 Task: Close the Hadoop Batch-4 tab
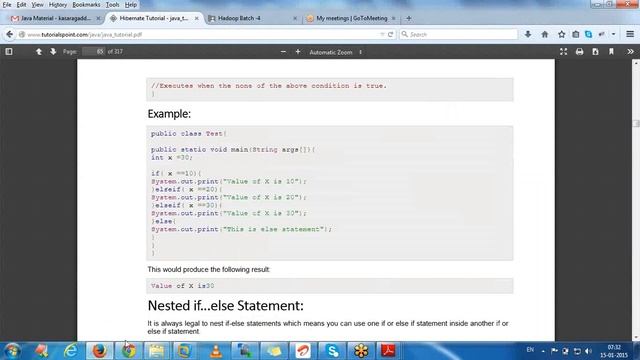pos(295,18)
